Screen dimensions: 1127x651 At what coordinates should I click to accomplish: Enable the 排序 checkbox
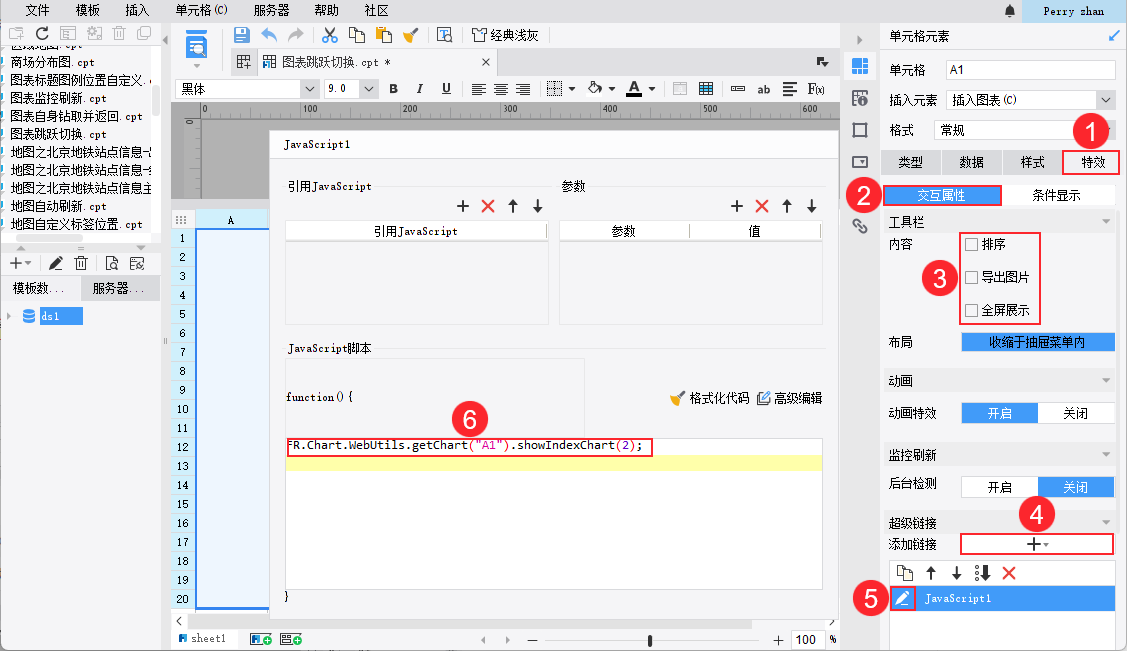point(972,244)
